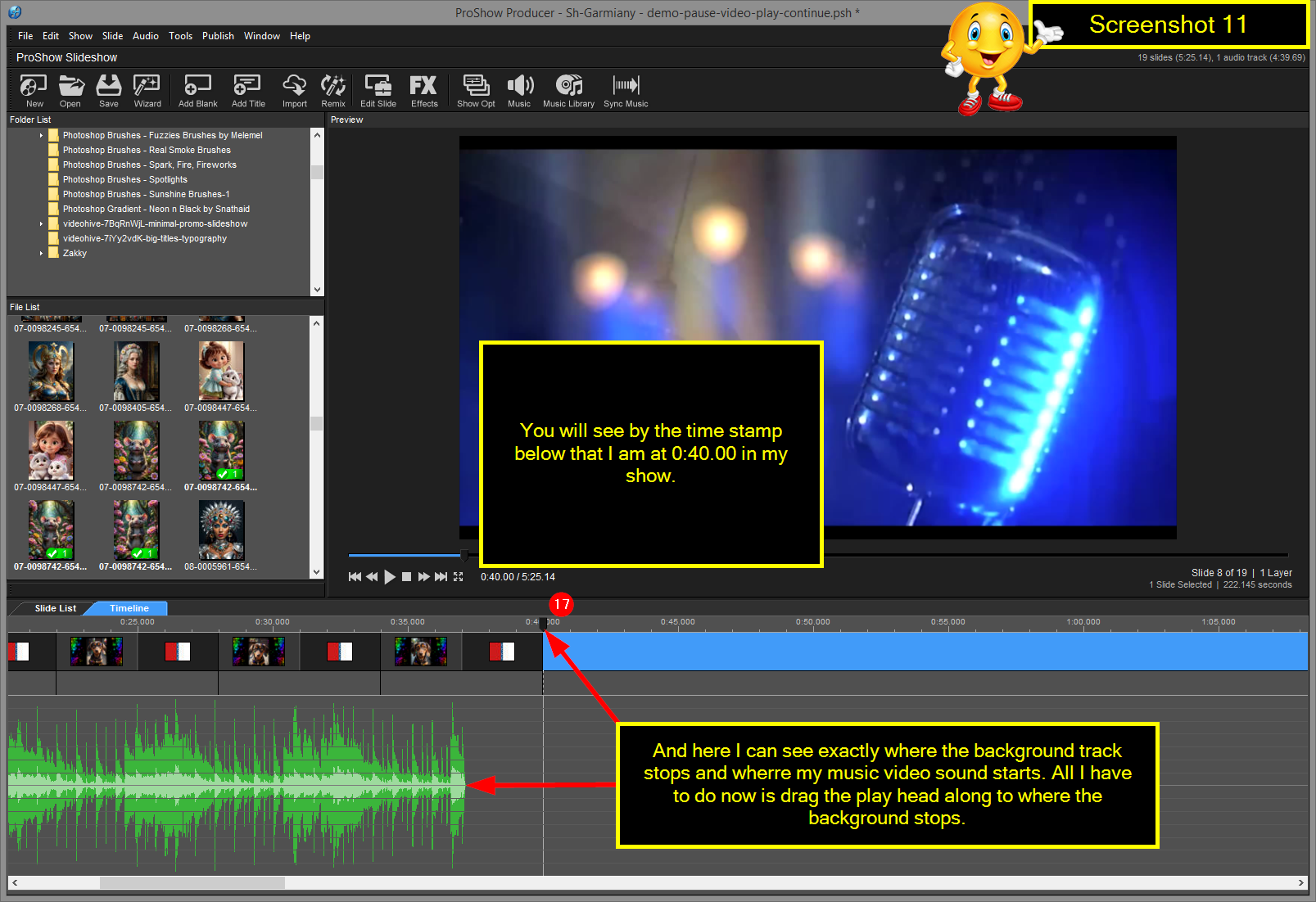Select the Sunshine Brushes-1 folder
The width and height of the screenshot is (1316, 902).
pos(146,195)
